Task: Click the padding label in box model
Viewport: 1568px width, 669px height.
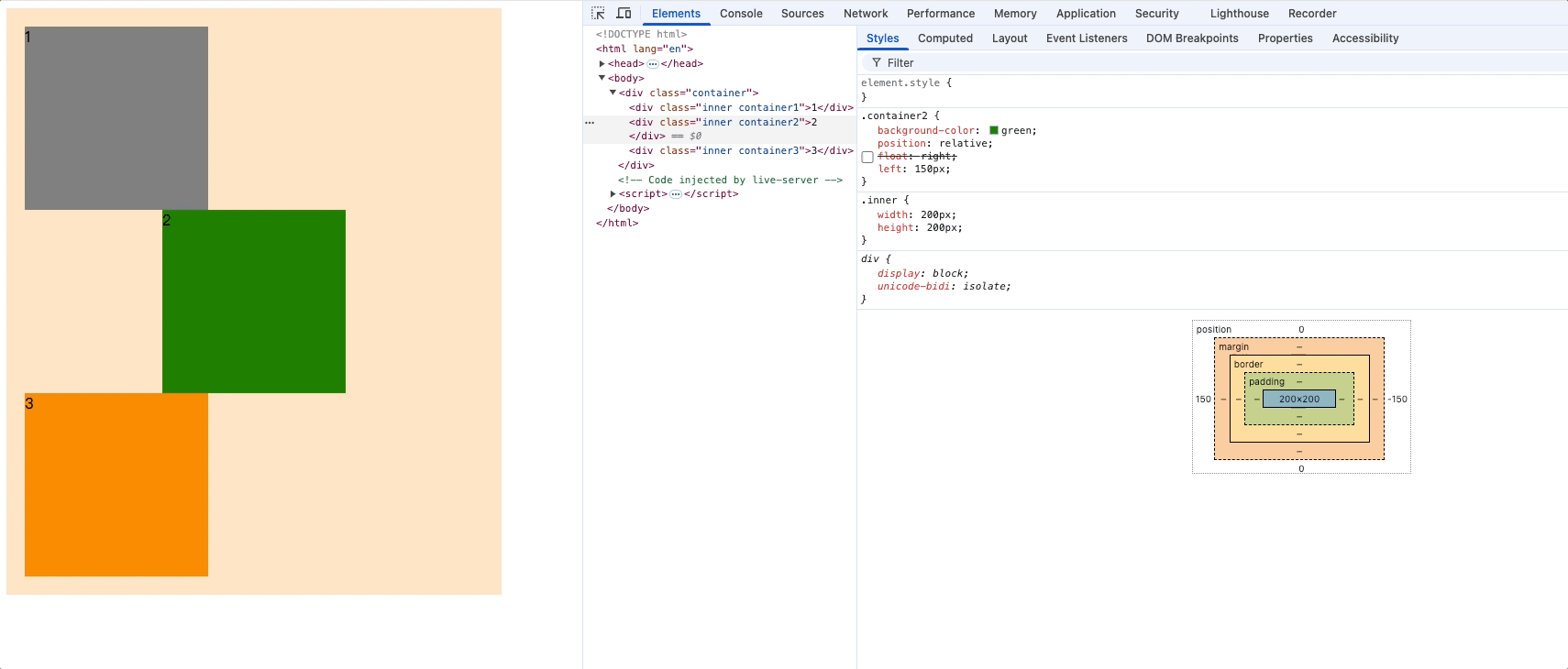Action: [1266, 381]
